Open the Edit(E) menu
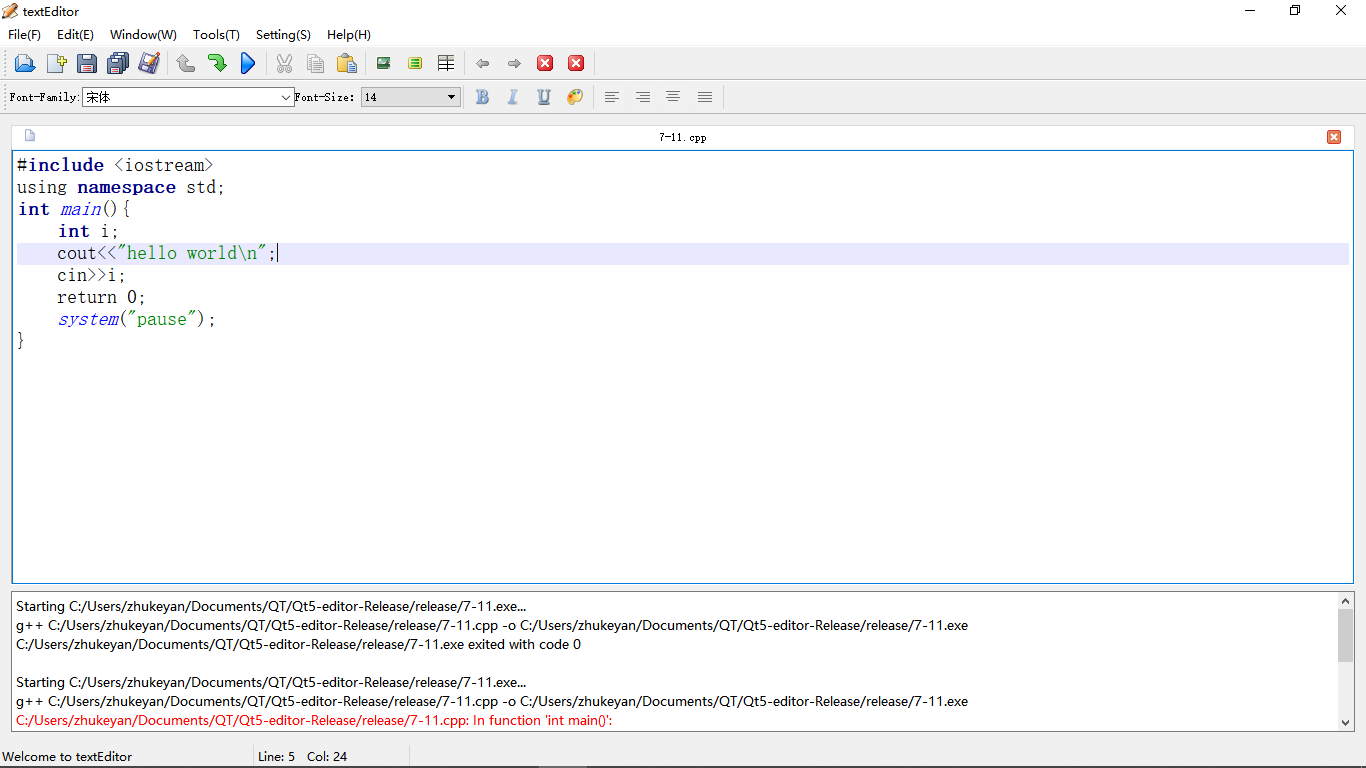Image resolution: width=1366 pixels, height=768 pixels. point(75,35)
